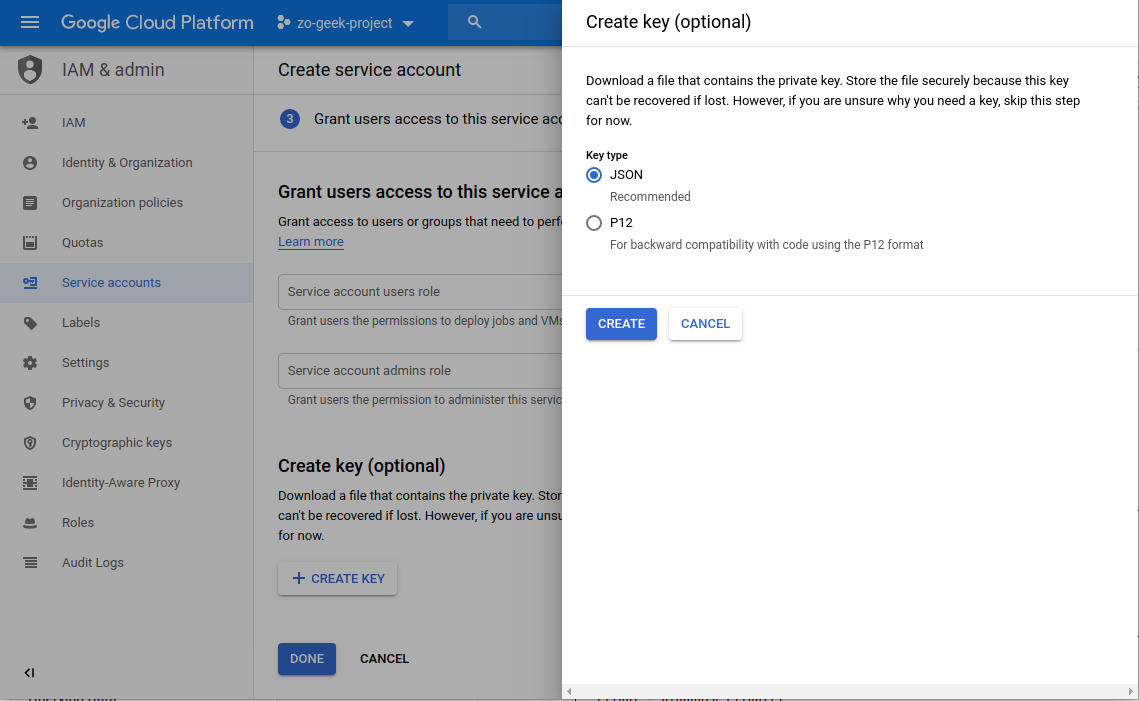Click the Settings gear icon
The height and width of the screenshot is (701, 1139).
click(x=30, y=362)
